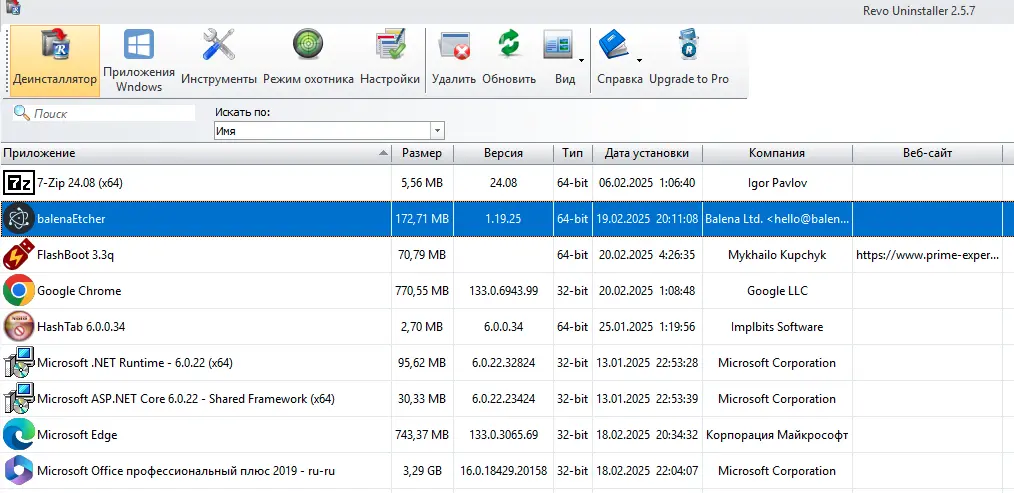Click the FlashBoot app icon
This screenshot has height=493, width=1014.
18,255
